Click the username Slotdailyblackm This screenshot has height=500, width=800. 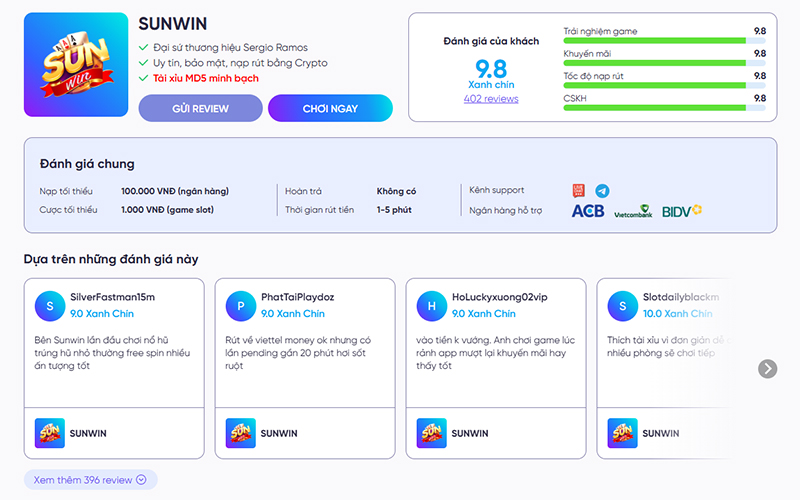click(x=681, y=297)
